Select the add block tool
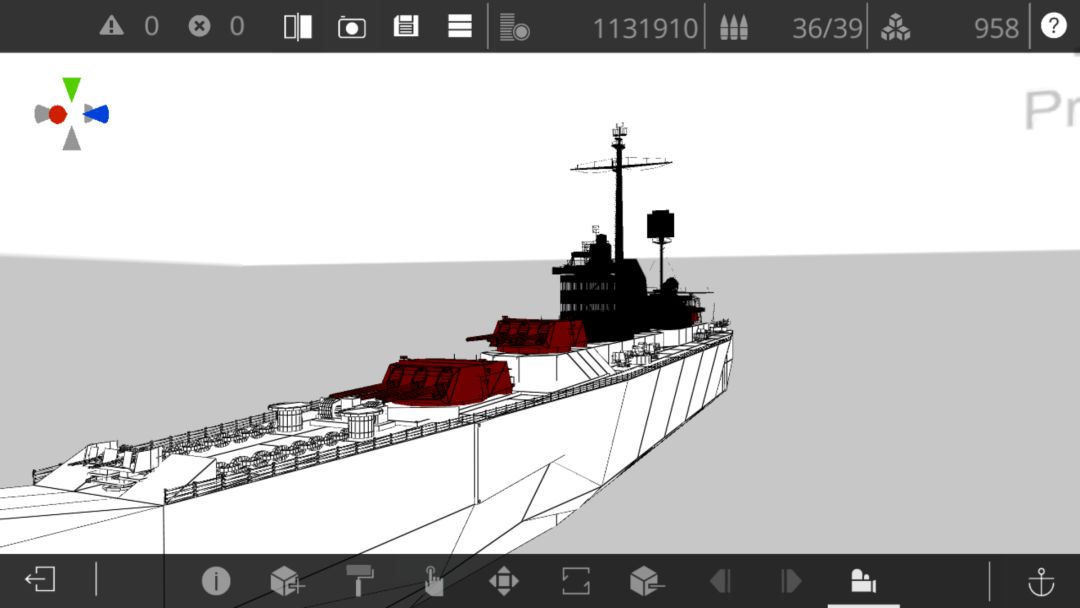1080x608 pixels. tap(287, 580)
